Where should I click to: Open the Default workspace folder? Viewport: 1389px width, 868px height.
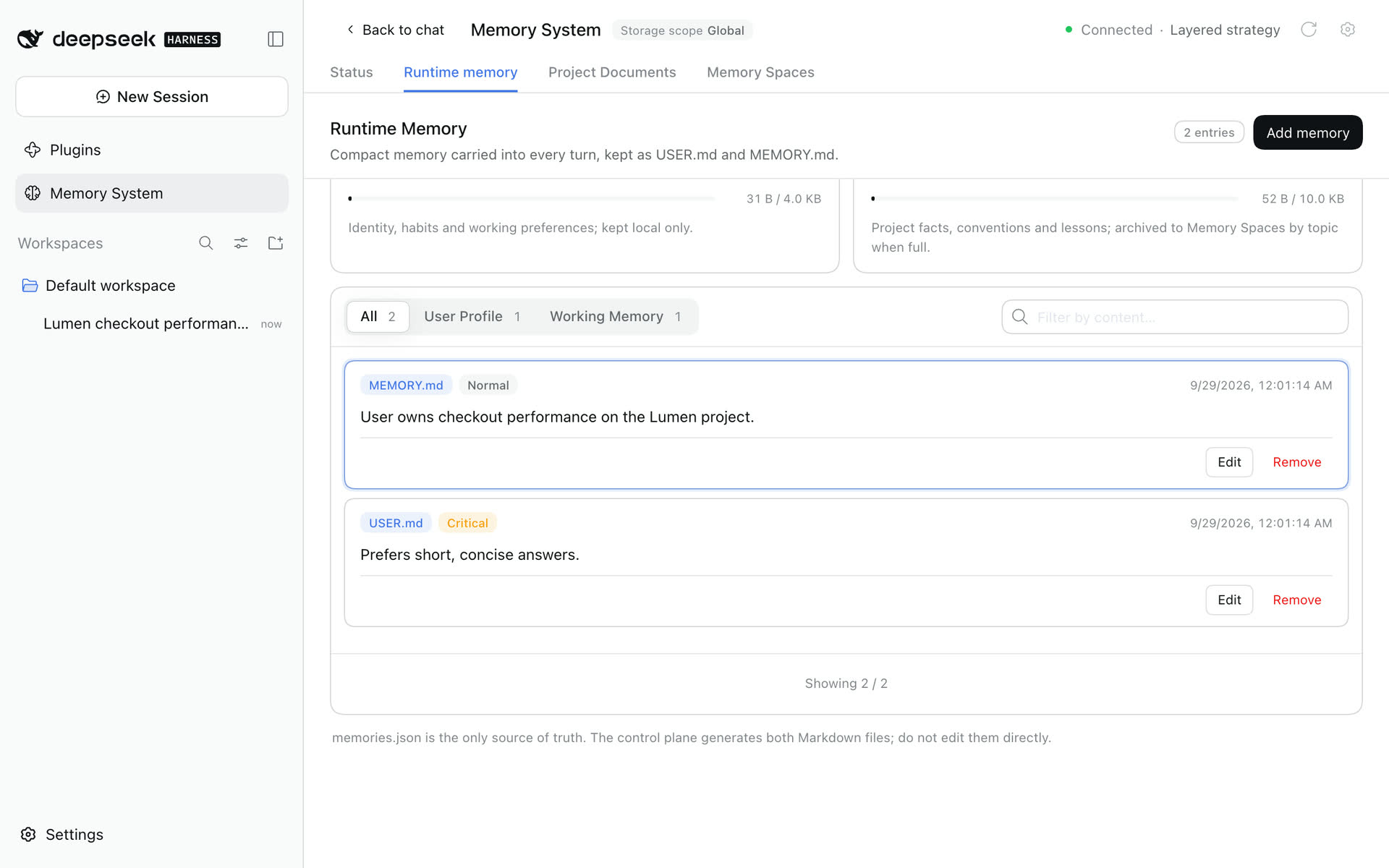(x=152, y=286)
